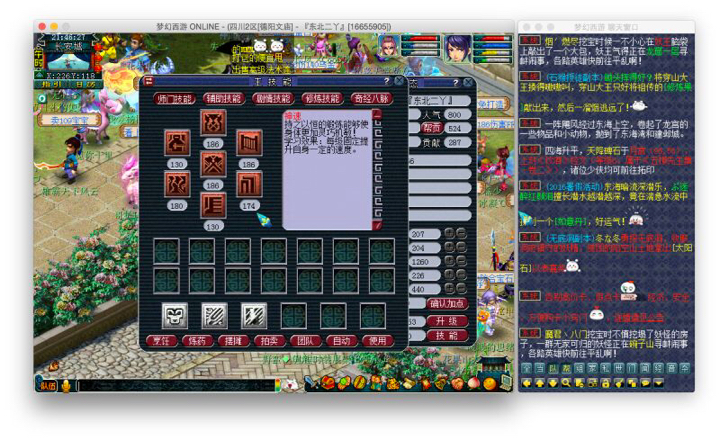Toggle the 当 chat channel

[540, 368]
